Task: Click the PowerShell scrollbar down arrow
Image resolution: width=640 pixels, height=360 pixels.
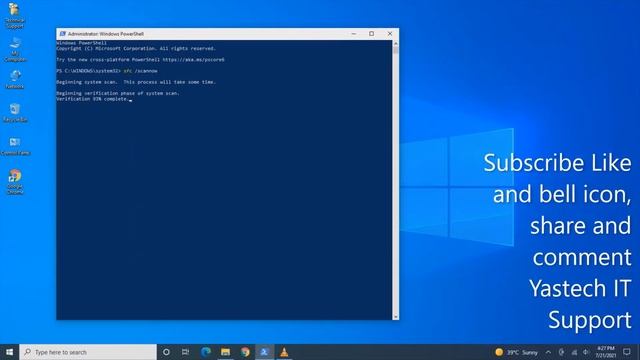Action: (x=396, y=317)
